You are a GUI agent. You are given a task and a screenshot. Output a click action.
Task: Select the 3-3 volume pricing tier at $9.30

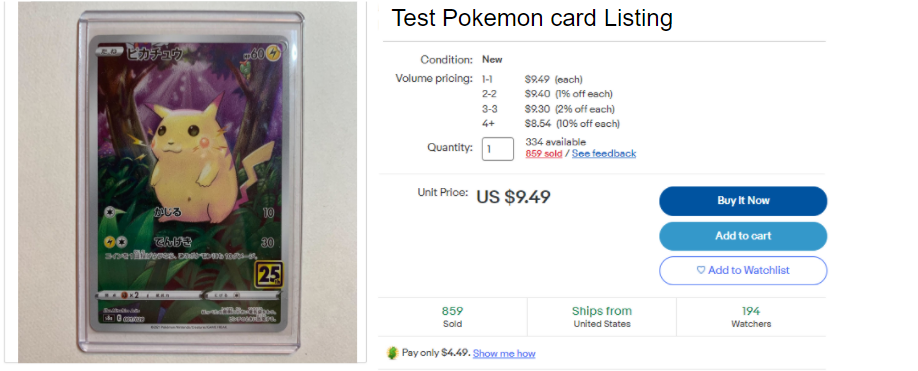point(548,109)
